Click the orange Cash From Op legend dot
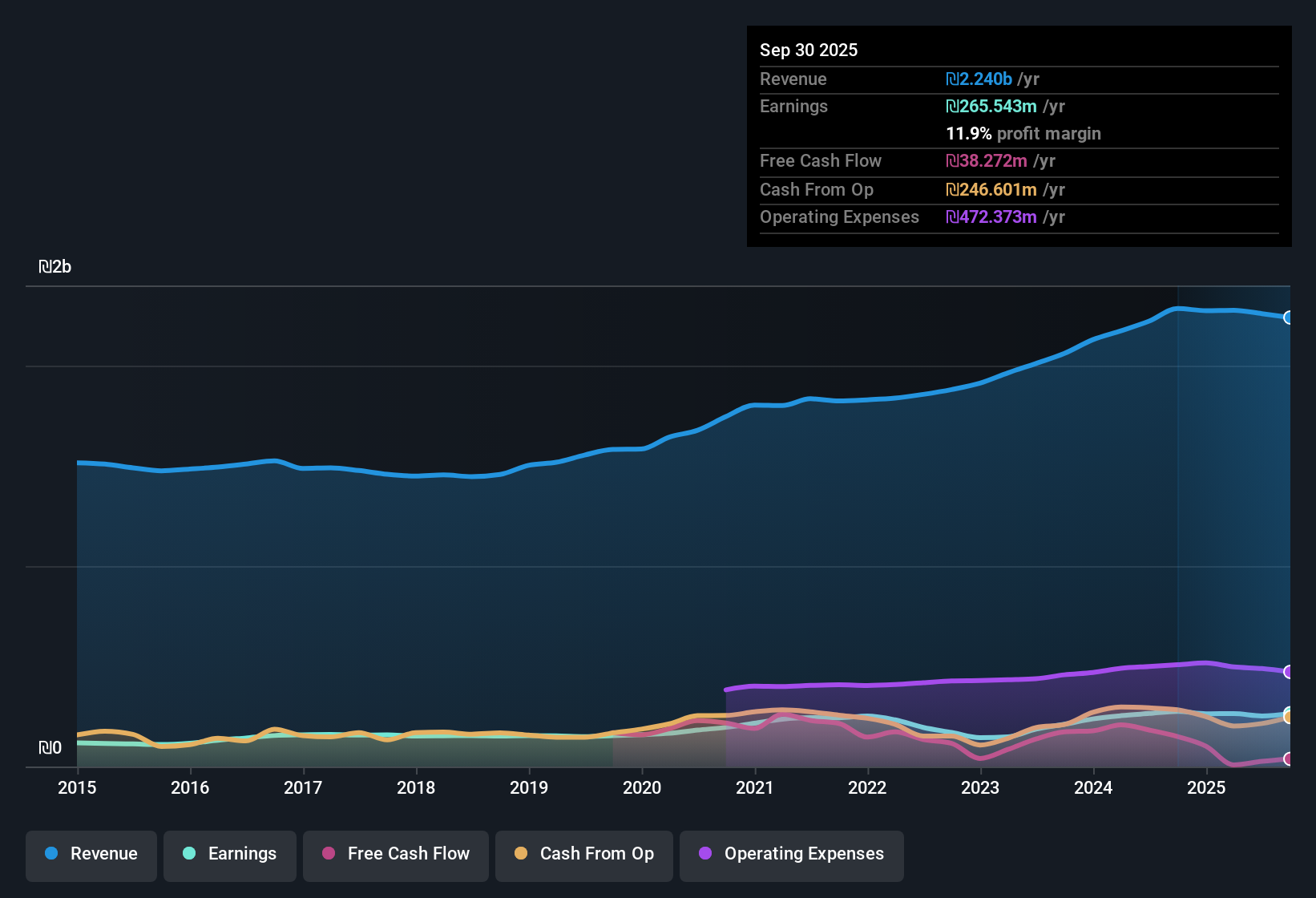 [521, 854]
